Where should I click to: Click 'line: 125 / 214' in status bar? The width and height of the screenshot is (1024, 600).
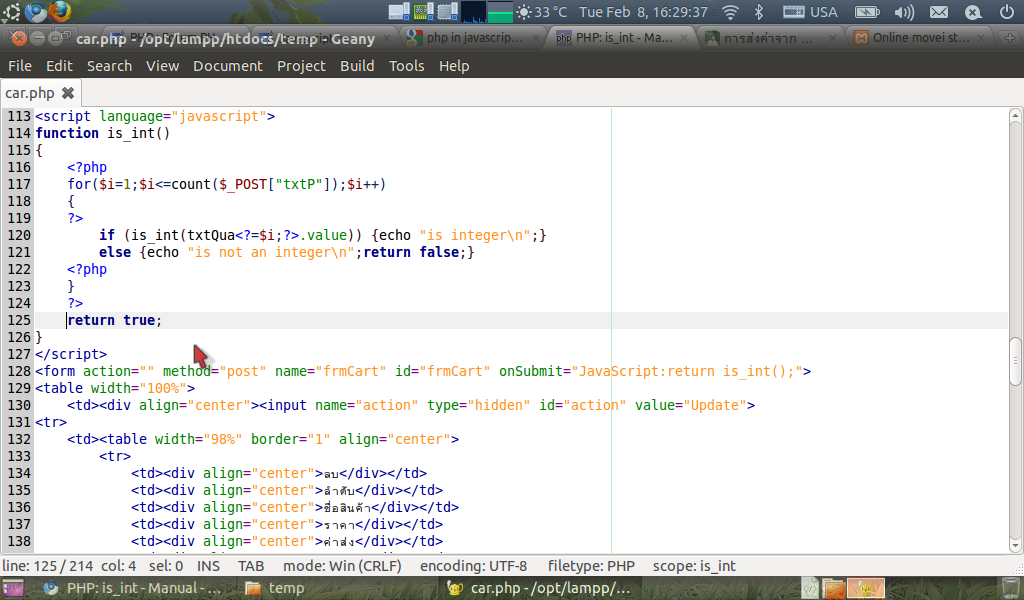point(48,566)
